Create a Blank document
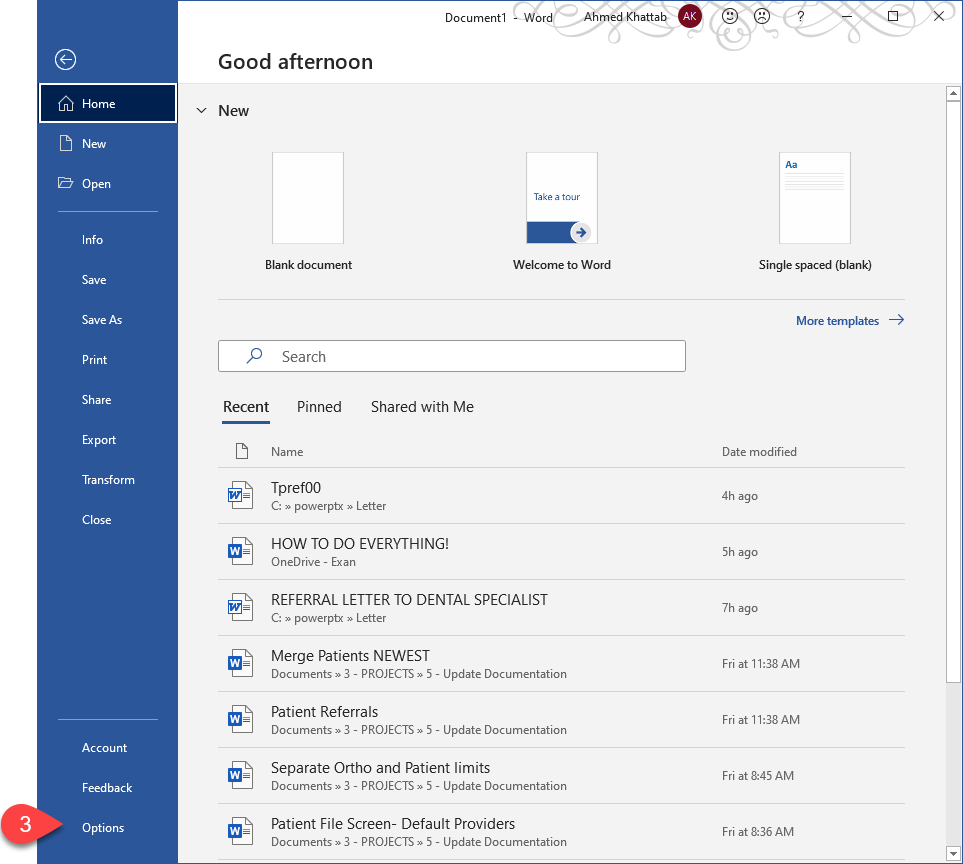The image size is (963, 864). [308, 211]
